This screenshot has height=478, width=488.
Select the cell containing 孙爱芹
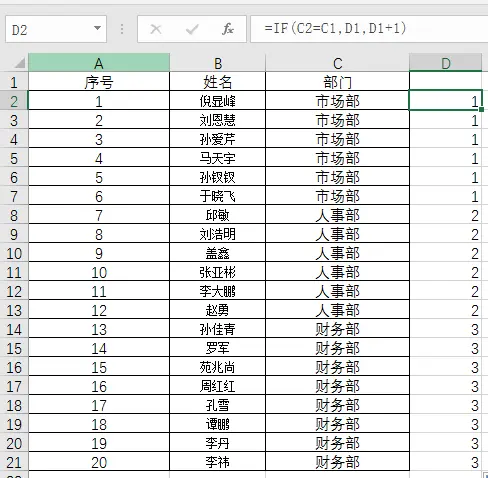coord(217,139)
